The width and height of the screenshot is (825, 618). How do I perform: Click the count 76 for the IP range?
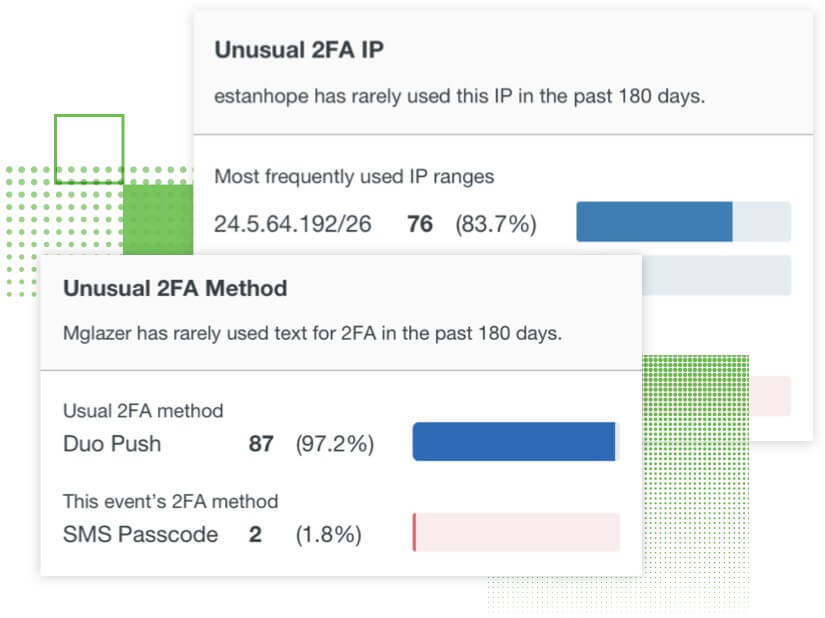(420, 224)
